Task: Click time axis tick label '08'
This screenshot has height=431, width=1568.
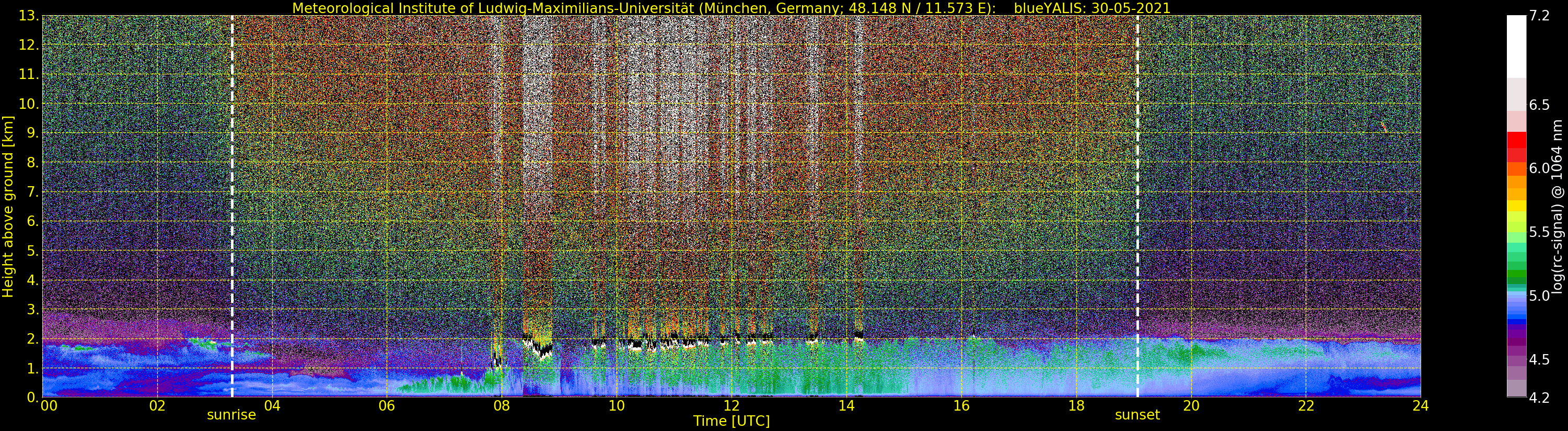Action: (502, 405)
